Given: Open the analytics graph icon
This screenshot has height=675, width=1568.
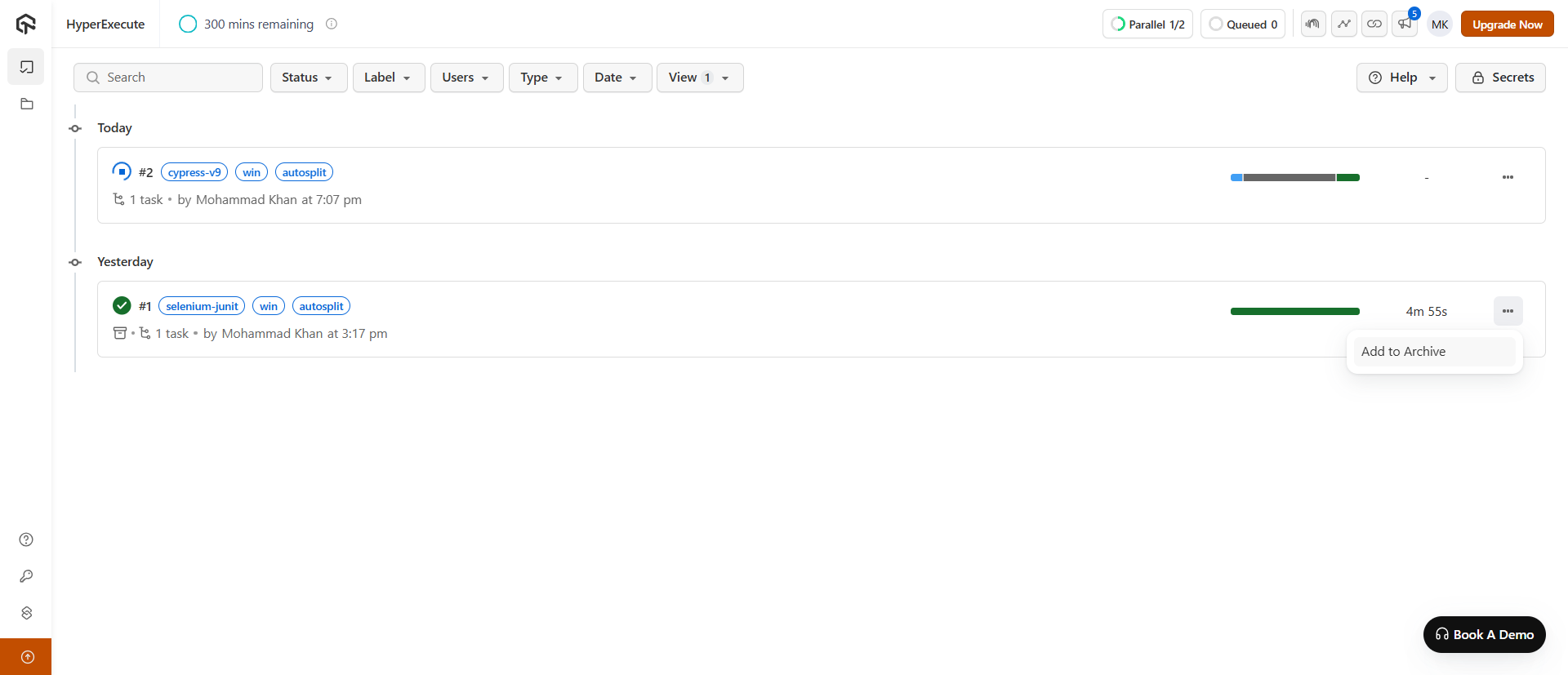Looking at the screenshot, I should (x=1344, y=24).
